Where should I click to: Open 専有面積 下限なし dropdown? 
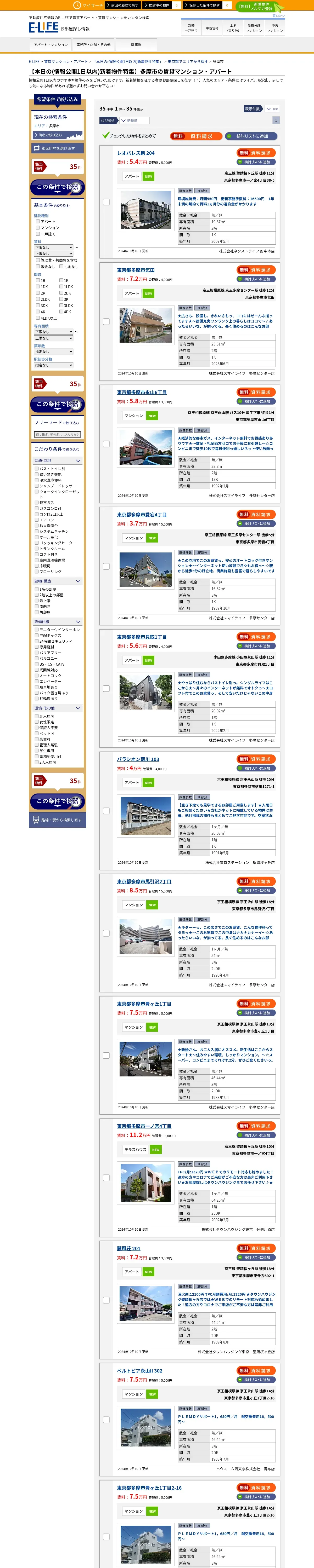(x=54, y=332)
